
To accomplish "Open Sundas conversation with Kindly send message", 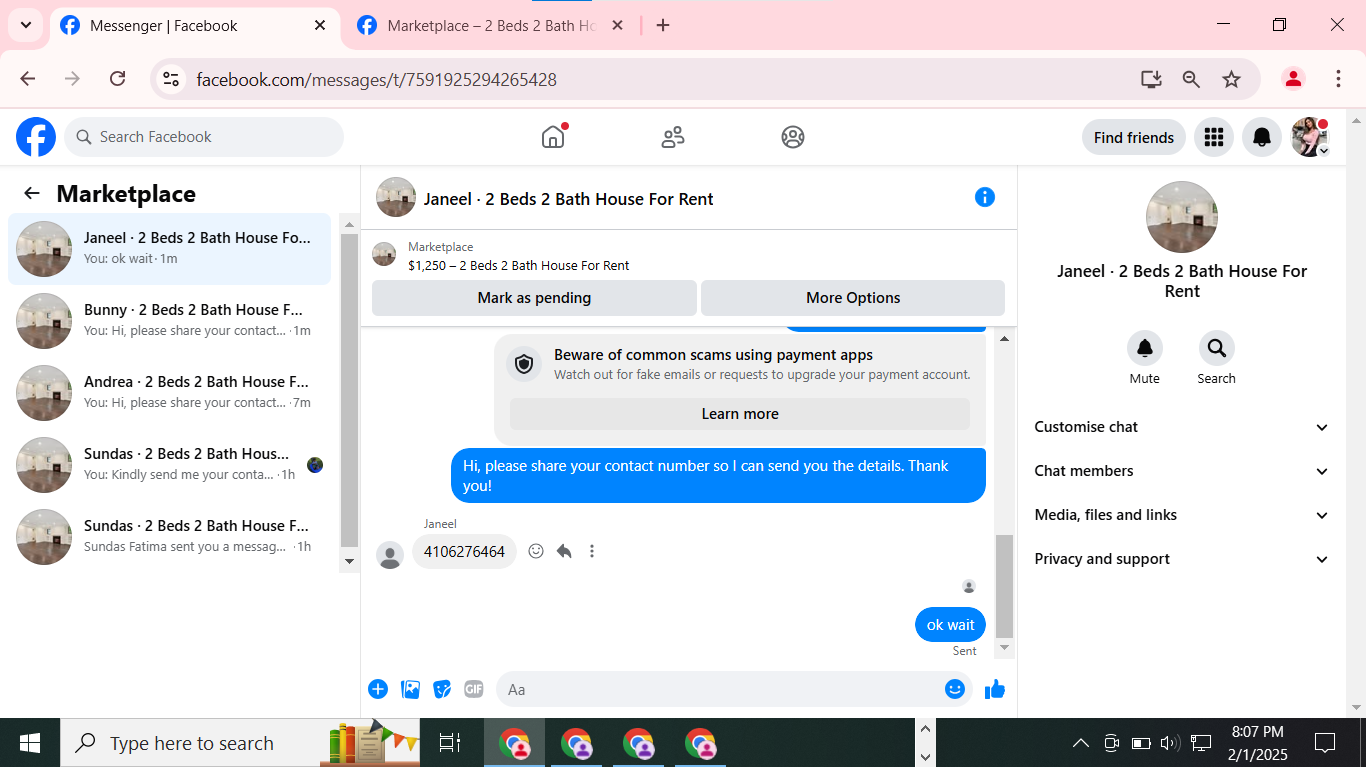I will 169,465.
